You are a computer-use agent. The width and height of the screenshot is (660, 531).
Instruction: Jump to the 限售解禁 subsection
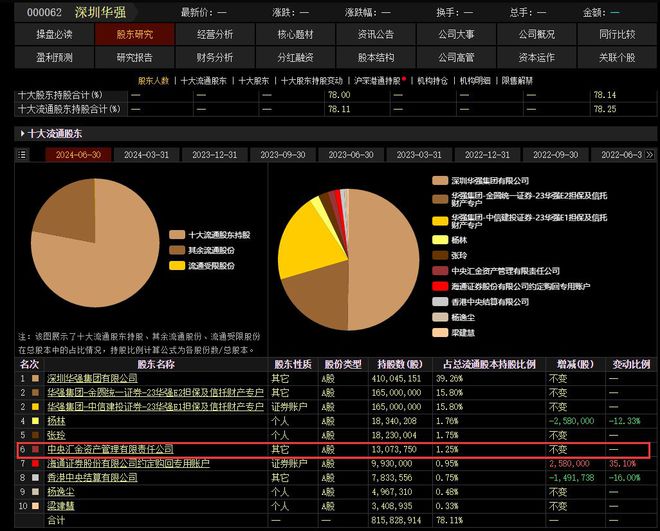tap(517, 81)
